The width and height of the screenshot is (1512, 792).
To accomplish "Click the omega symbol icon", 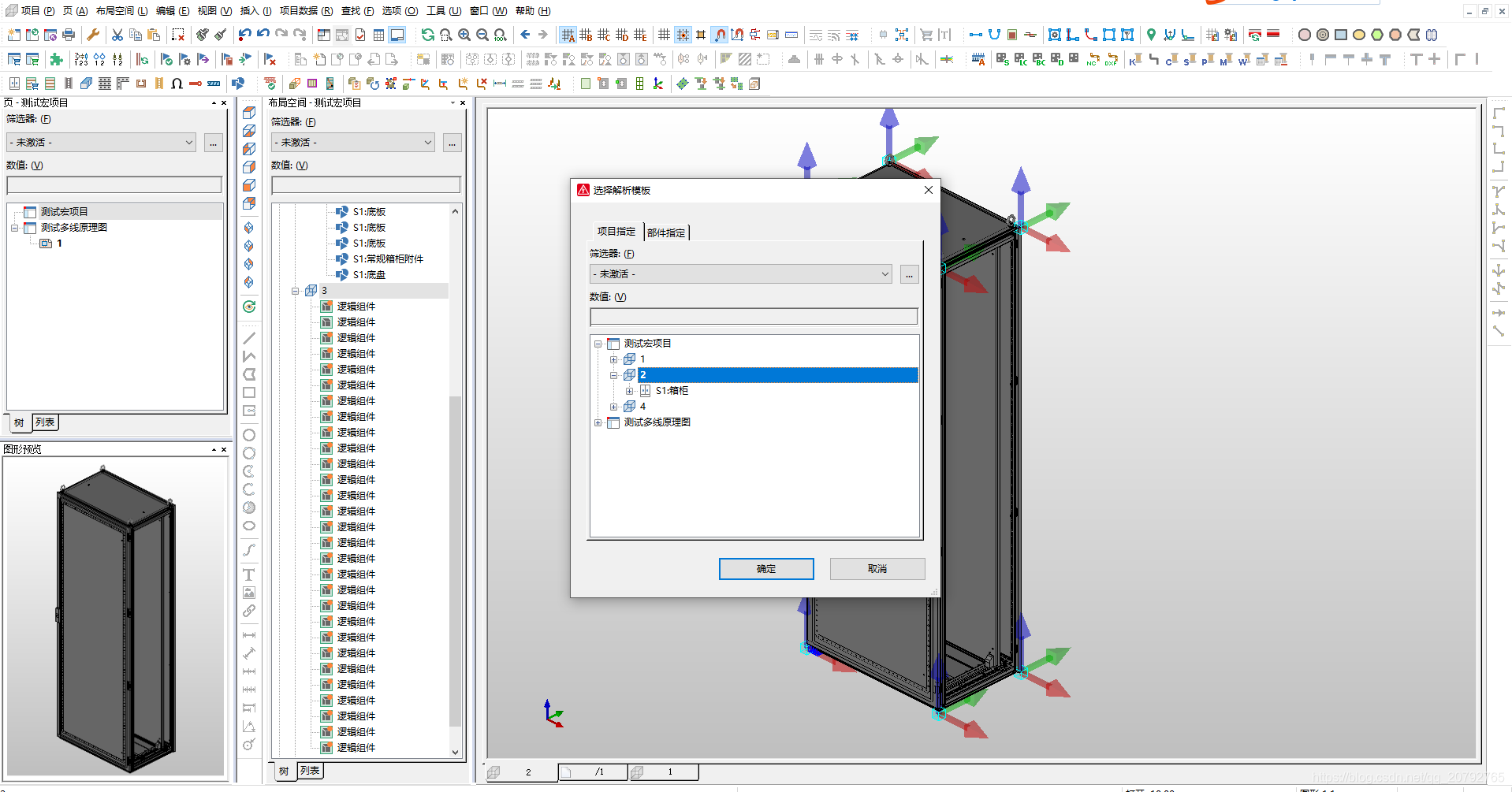I will [x=177, y=84].
